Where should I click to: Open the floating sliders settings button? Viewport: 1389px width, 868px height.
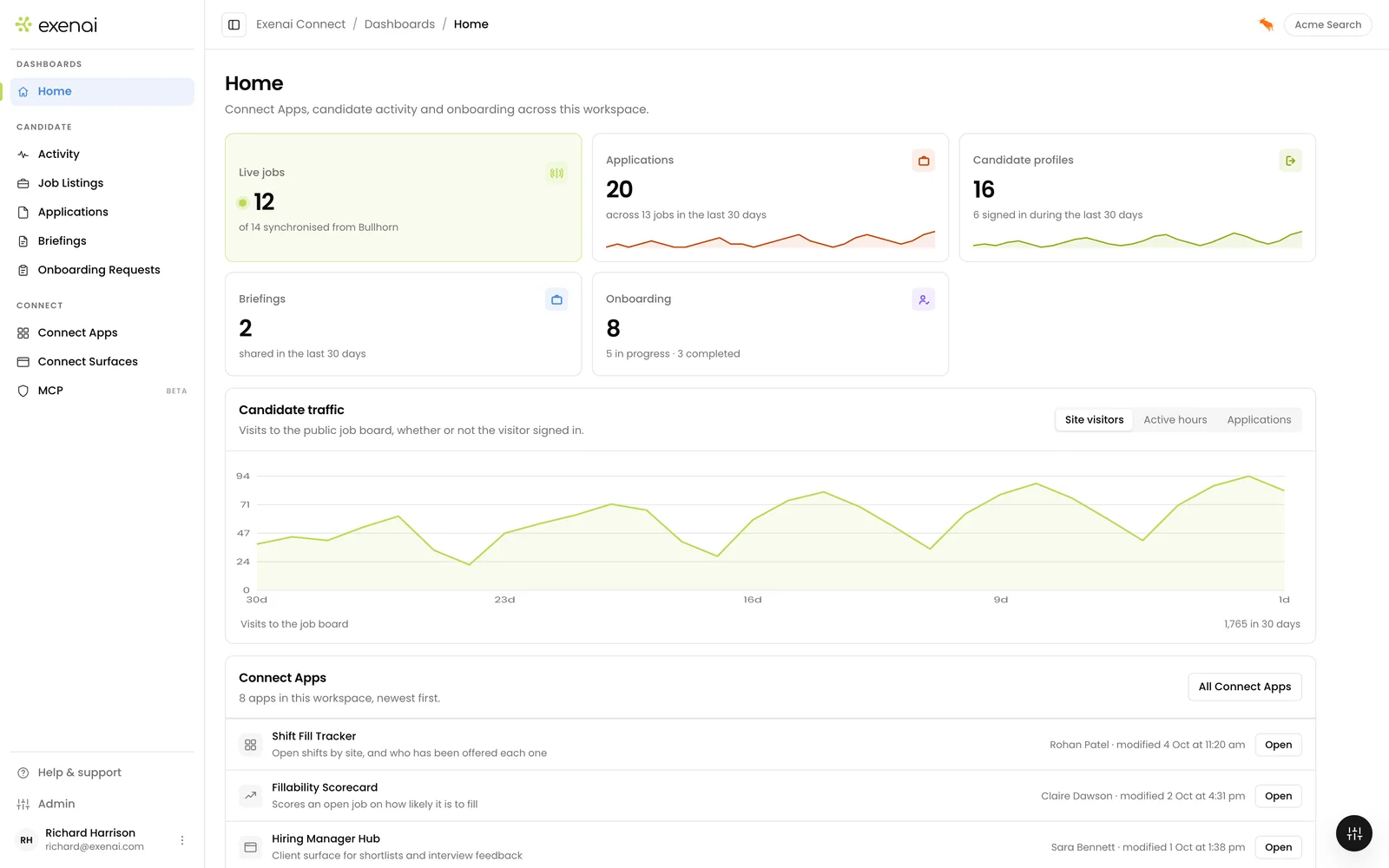[x=1353, y=833]
